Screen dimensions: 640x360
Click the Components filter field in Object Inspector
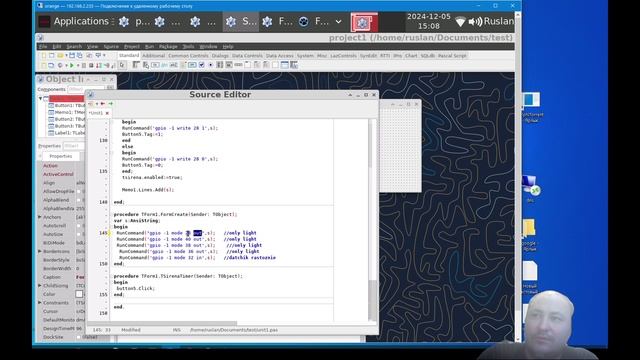86,89
